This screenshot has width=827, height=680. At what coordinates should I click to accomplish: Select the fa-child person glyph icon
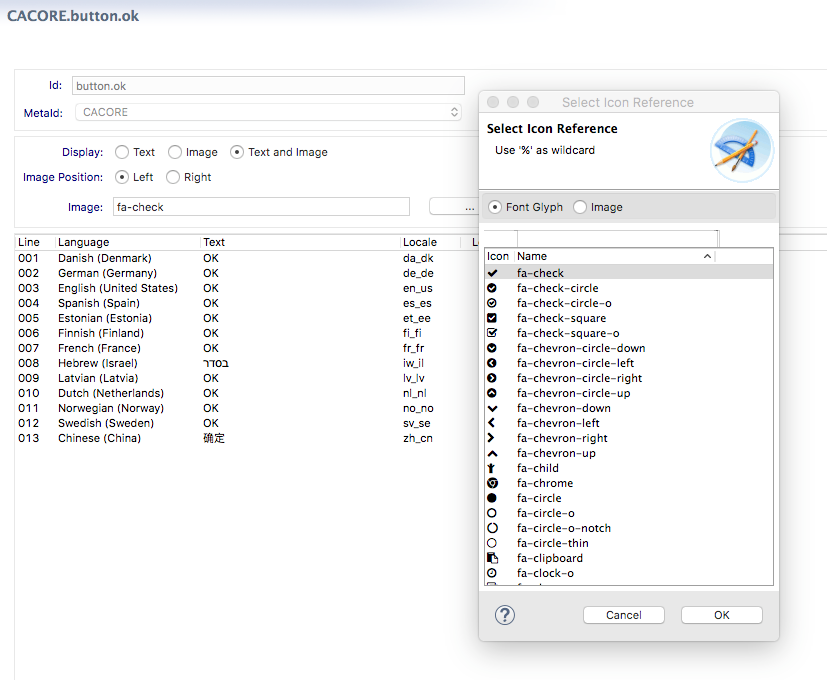pyautogui.click(x=492, y=468)
